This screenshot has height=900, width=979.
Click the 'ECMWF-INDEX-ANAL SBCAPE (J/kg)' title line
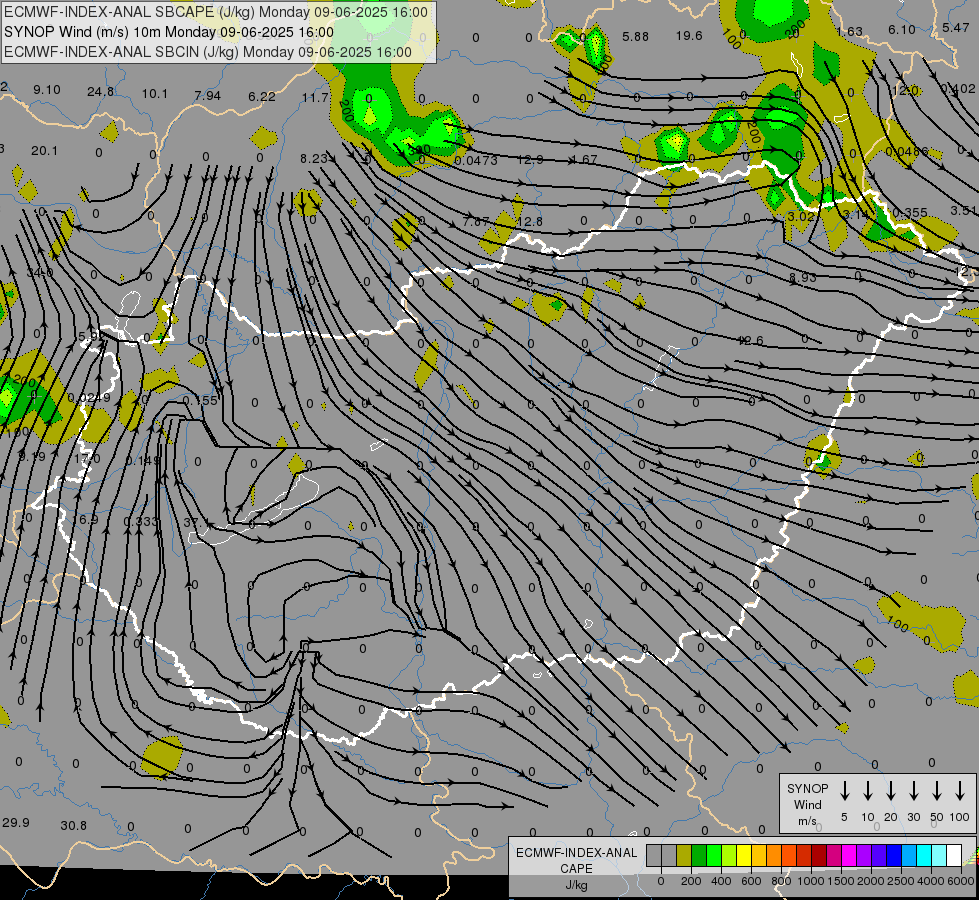(x=216, y=12)
